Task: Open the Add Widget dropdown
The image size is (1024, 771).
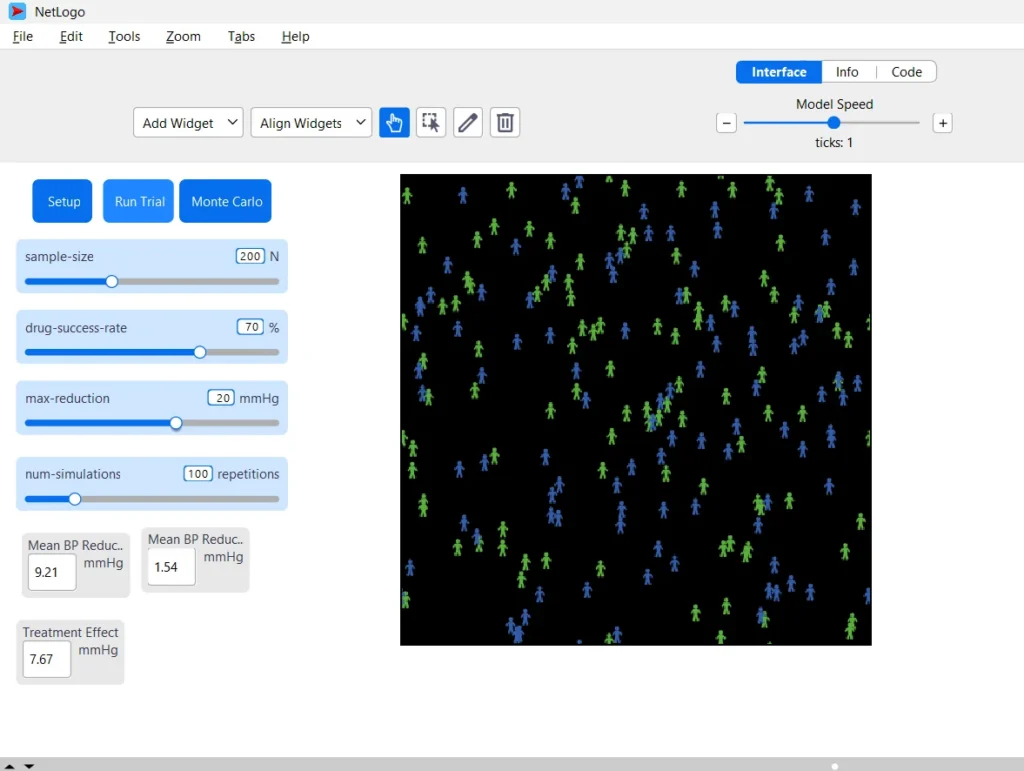Action: point(188,123)
